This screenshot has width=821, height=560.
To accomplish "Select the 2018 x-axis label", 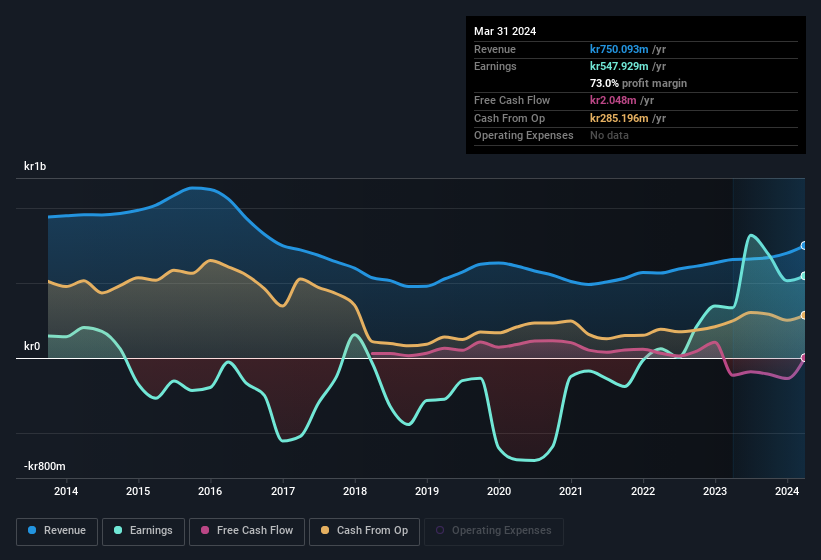I will coord(355,491).
